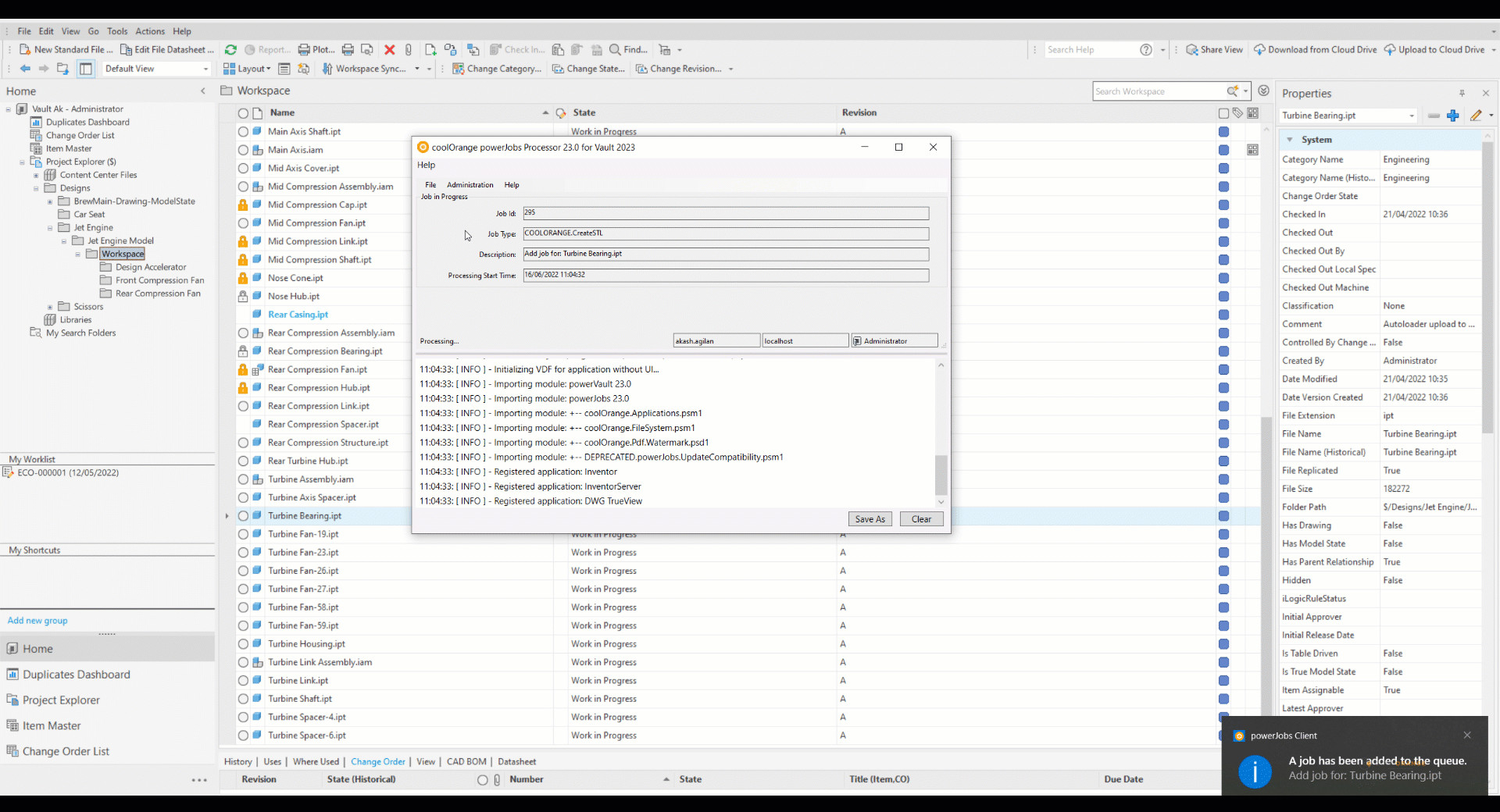Click the blue Back arrow icon
The image size is (1500, 812).
pyautogui.click(x=25, y=69)
